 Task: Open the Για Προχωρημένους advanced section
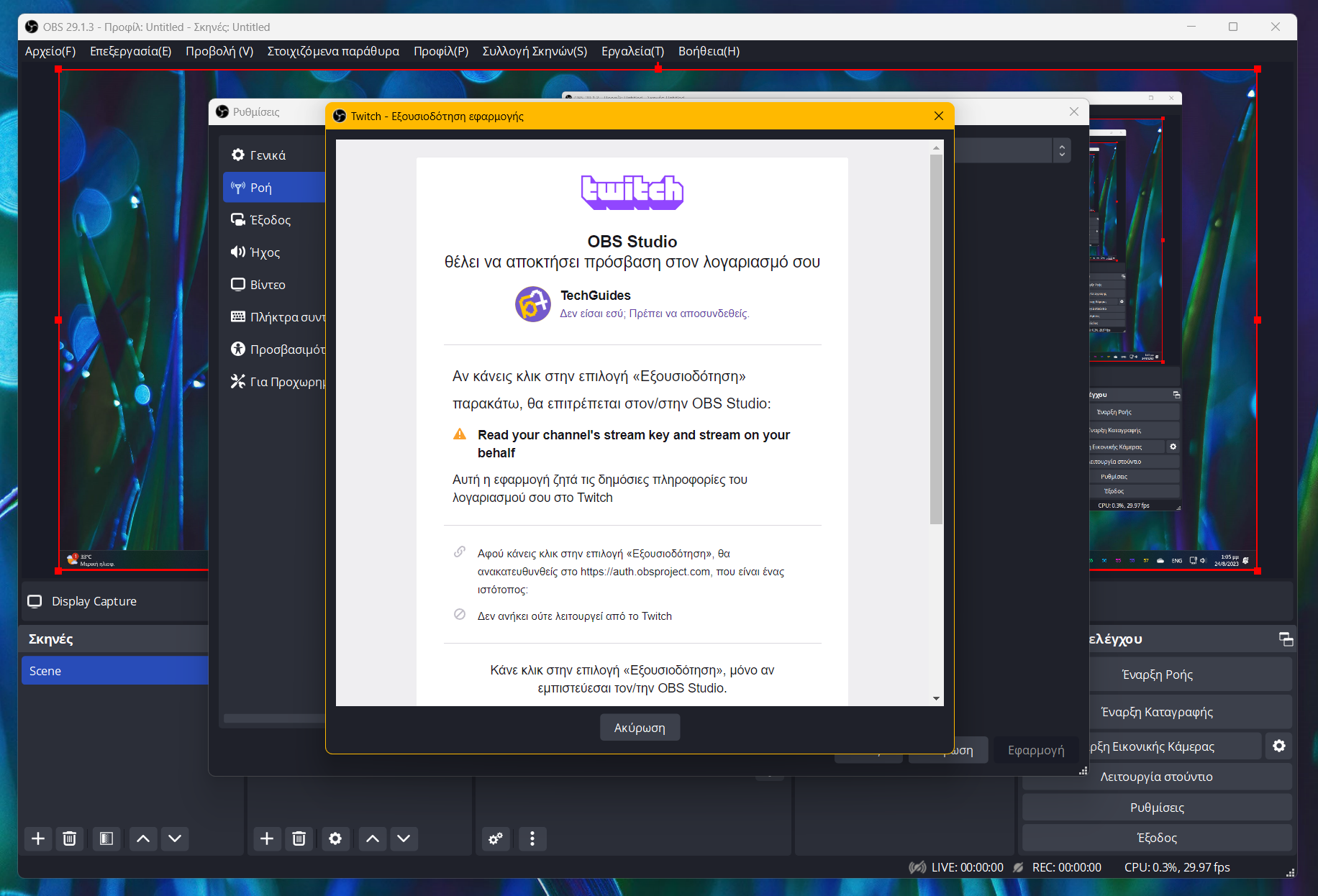click(274, 382)
